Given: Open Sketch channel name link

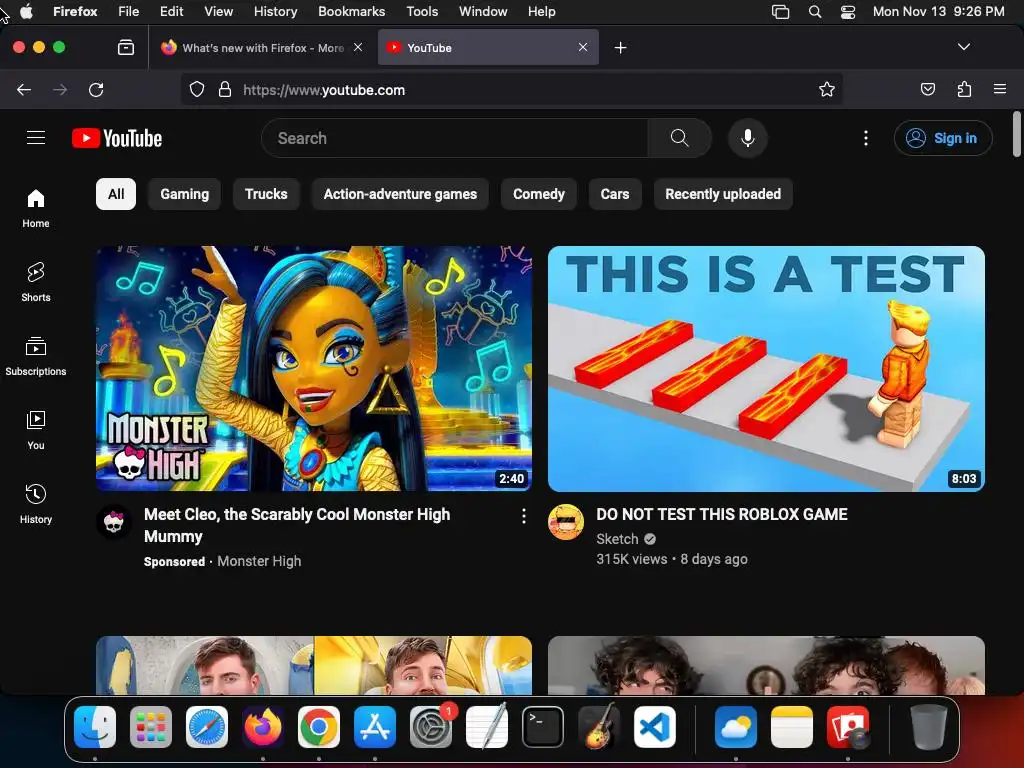Looking at the screenshot, I should click(x=617, y=539).
